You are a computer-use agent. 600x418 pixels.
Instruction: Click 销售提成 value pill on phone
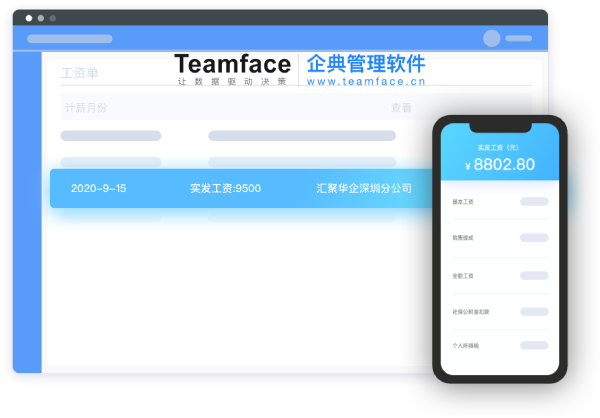coord(533,238)
